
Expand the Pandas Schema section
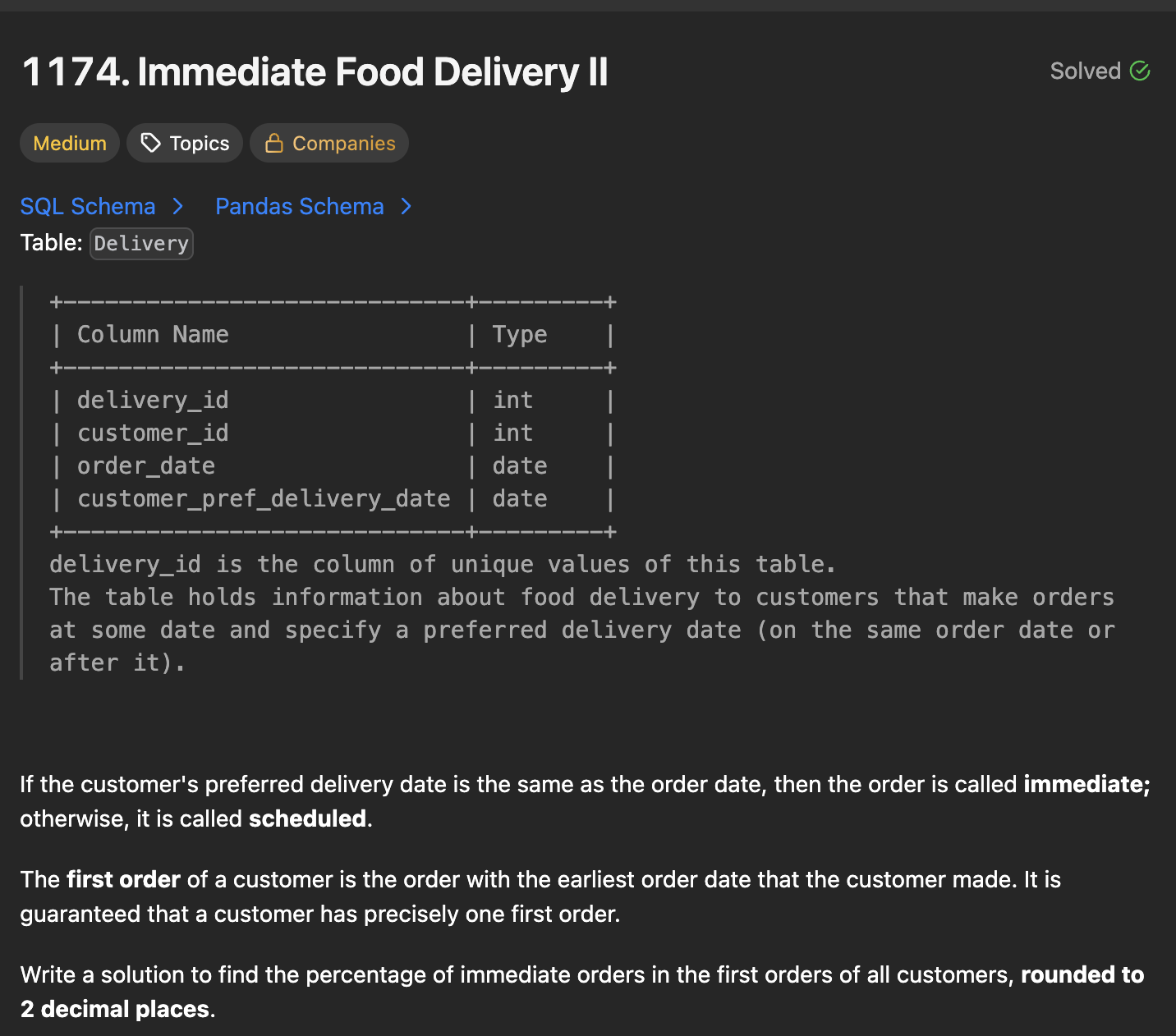point(299,206)
